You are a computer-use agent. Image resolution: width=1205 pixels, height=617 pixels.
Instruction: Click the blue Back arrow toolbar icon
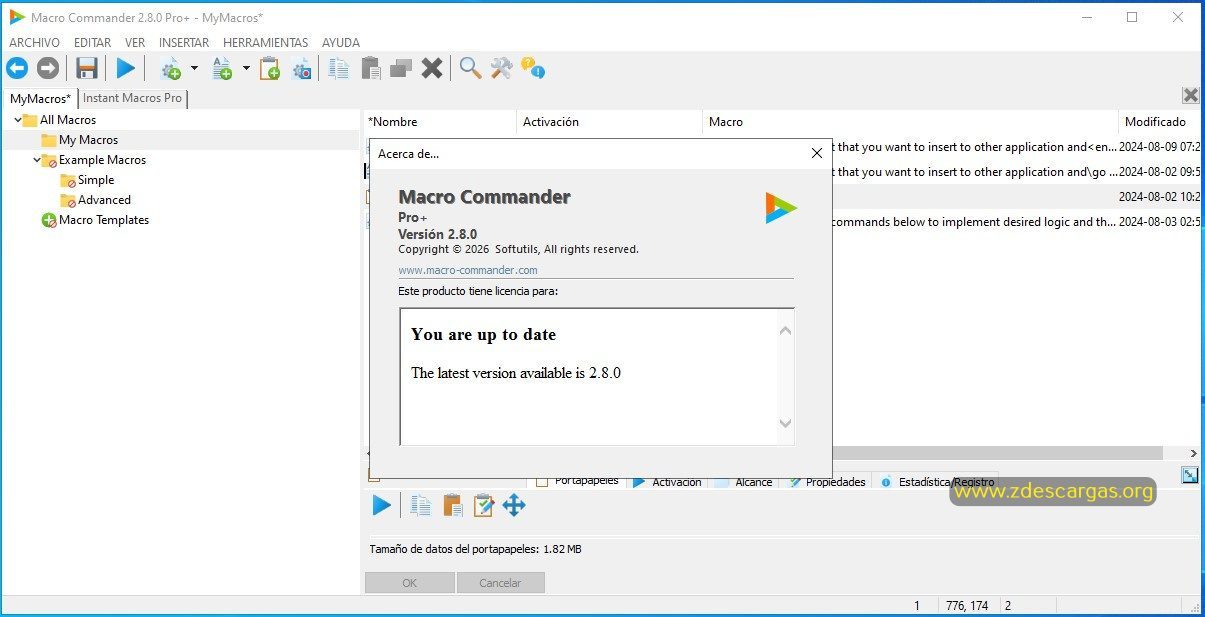pyautogui.click(x=17, y=68)
